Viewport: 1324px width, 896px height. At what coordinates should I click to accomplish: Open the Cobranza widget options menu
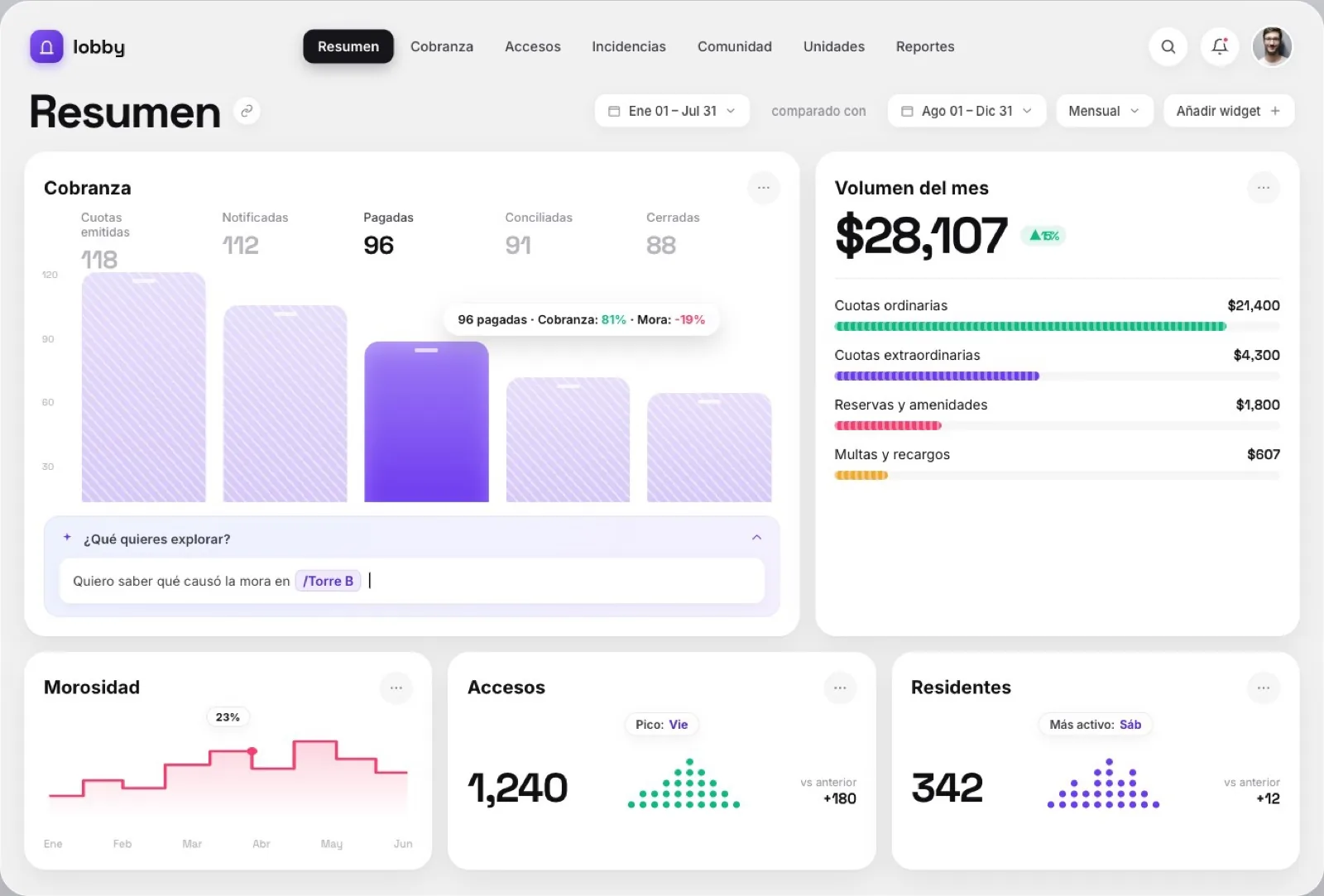click(763, 188)
